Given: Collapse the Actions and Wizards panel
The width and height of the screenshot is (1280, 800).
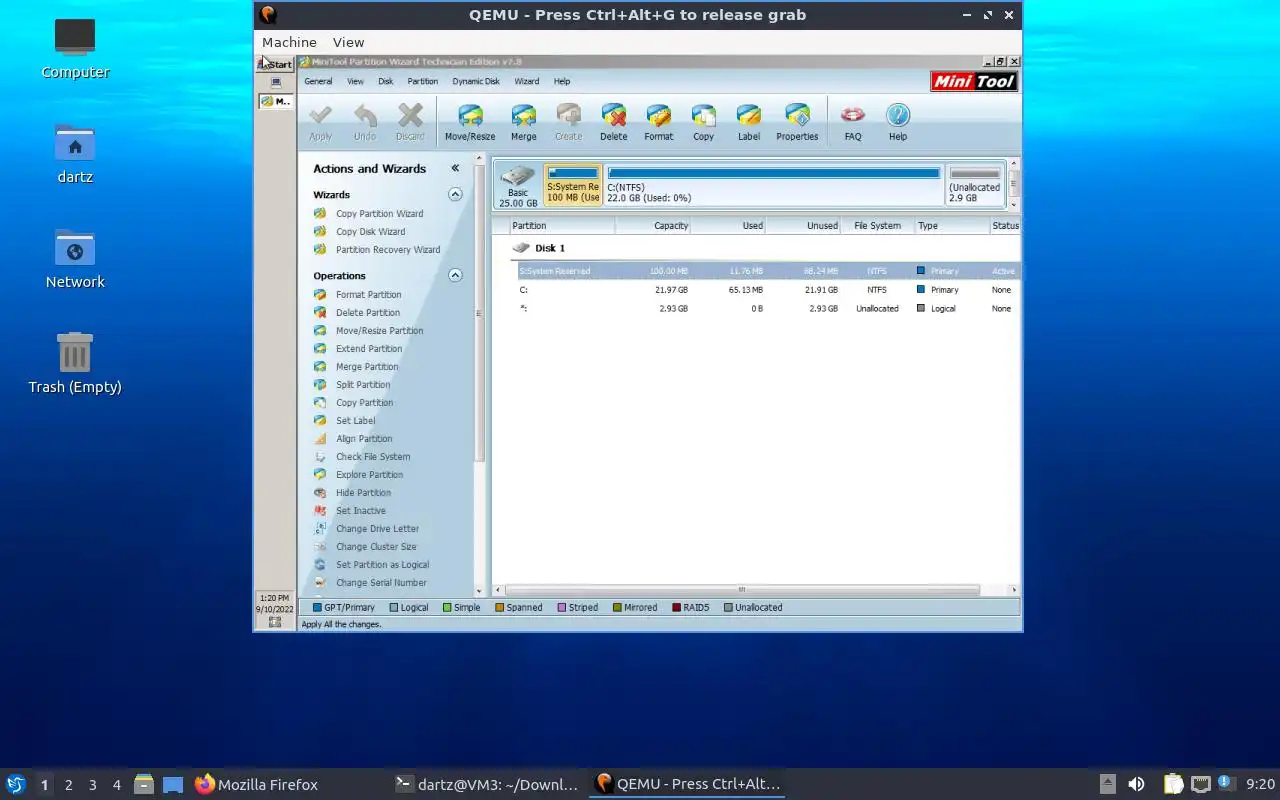Looking at the screenshot, I should click(x=455, y=168).
